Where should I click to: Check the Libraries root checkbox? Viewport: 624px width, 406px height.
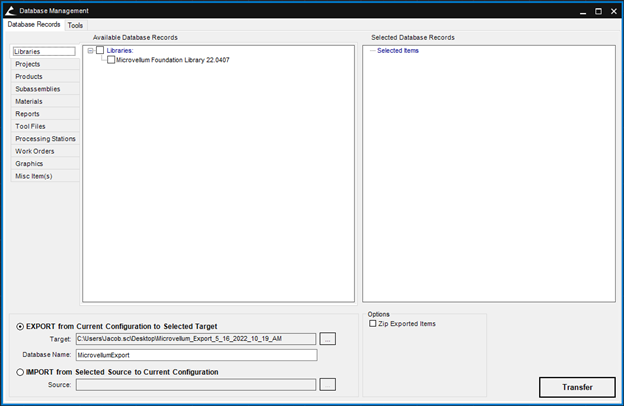[100, 50]
